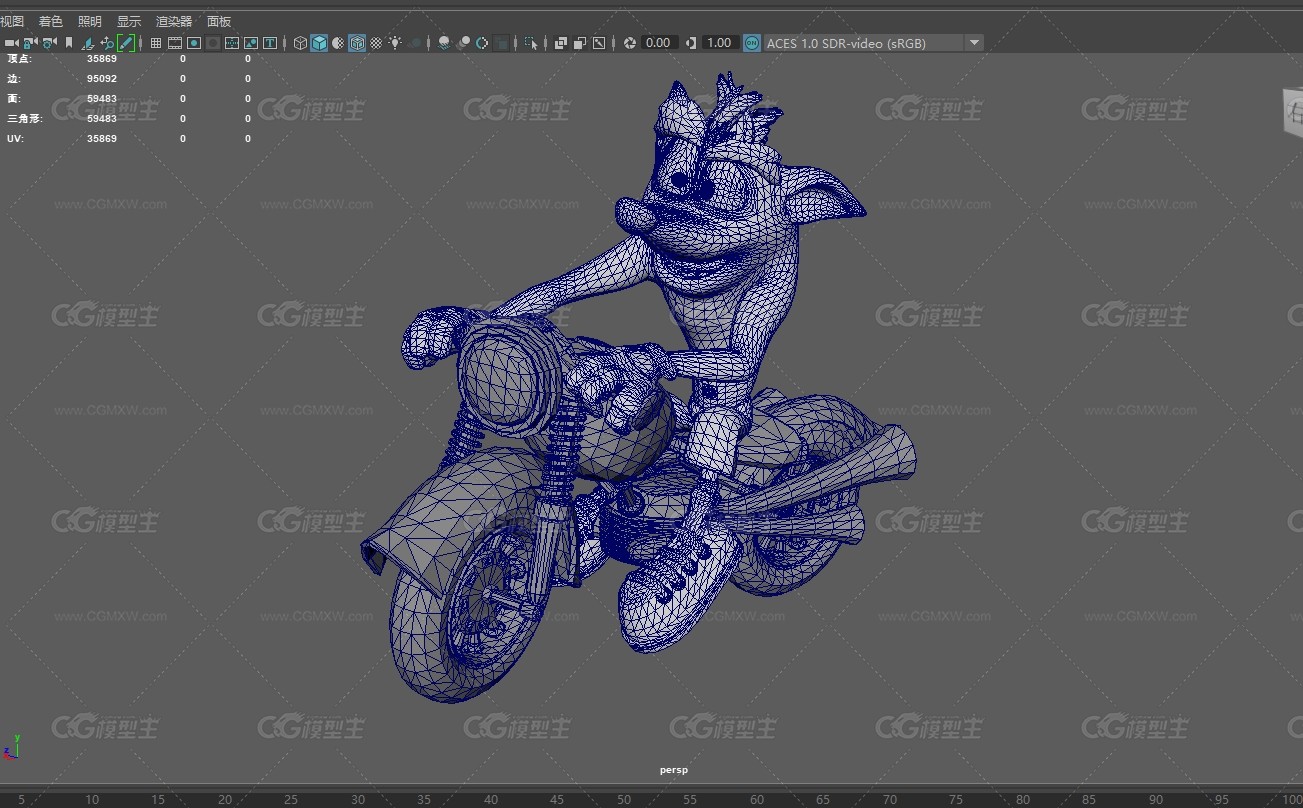Viewport: 1303px width, 808px height.
Task: Click the green Grease Pencil icon
Action: pos(126,43)
